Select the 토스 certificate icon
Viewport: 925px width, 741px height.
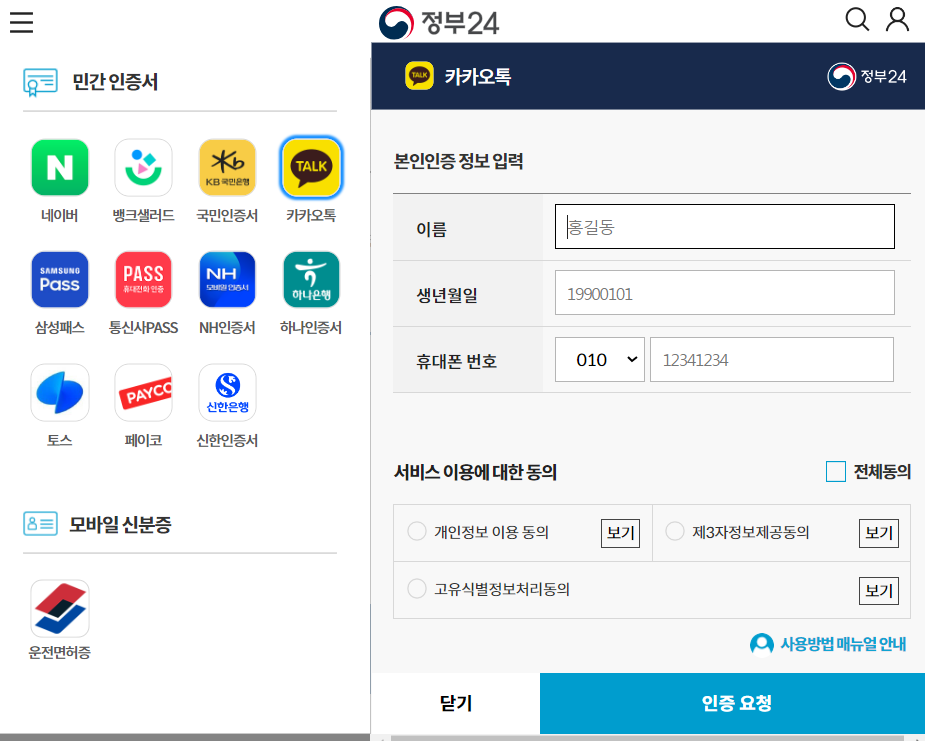(60, 392)
